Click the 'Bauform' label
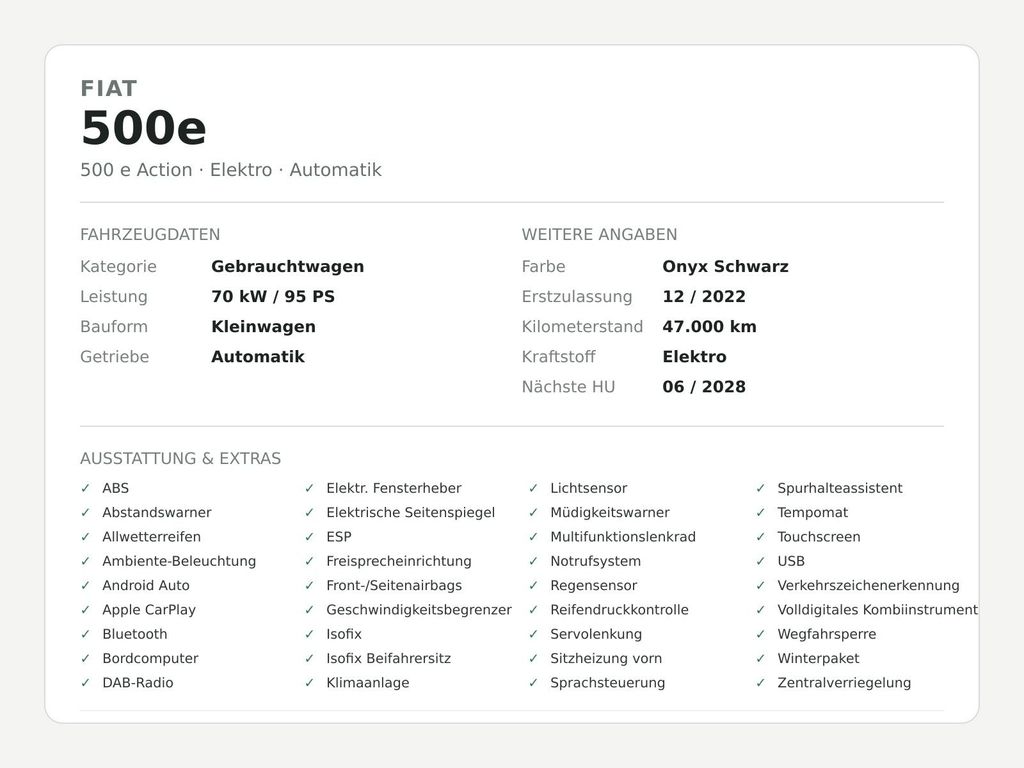This screenshot has height=768, width=1024. (x=114, y=327)
